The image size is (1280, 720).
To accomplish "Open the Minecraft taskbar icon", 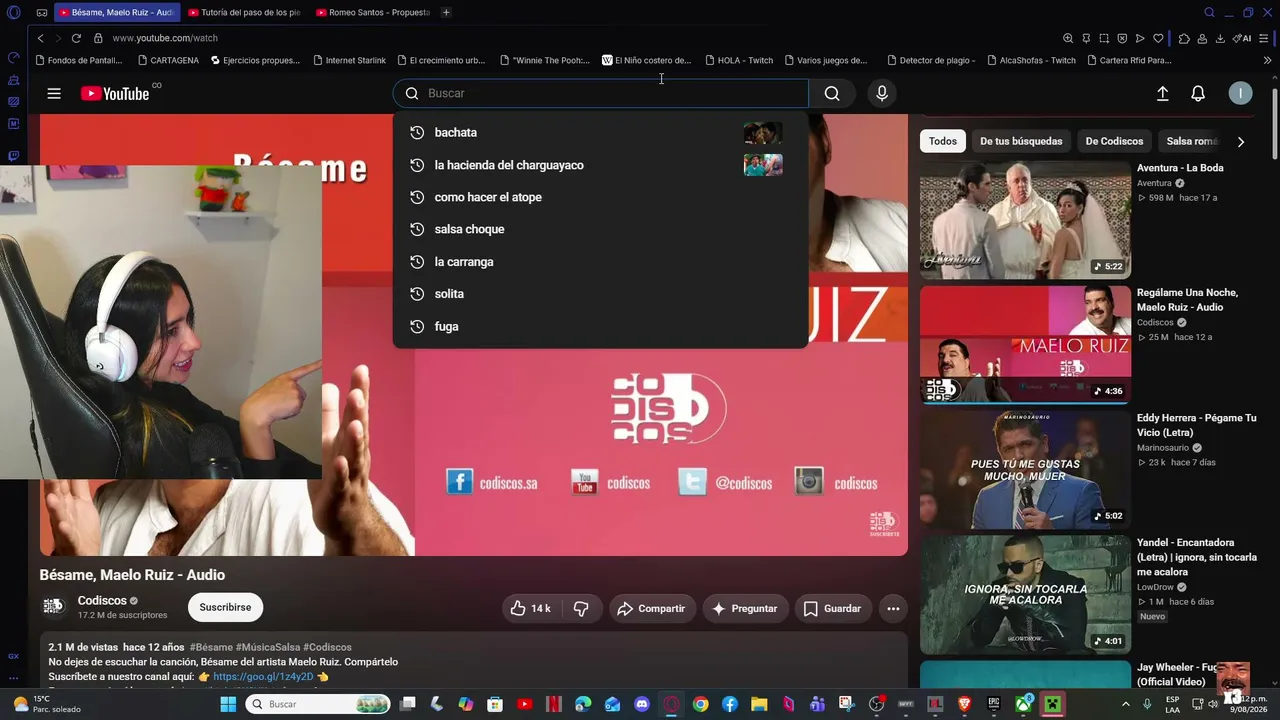I will coord(1052,704).
